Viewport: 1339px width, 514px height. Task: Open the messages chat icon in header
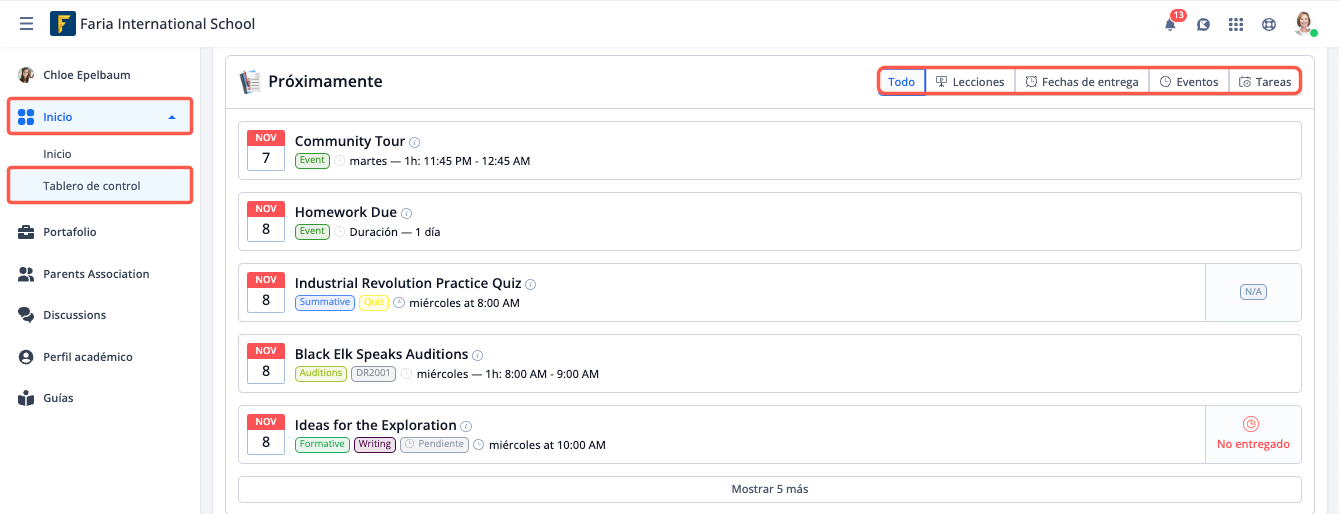[x=1203, y=25]
